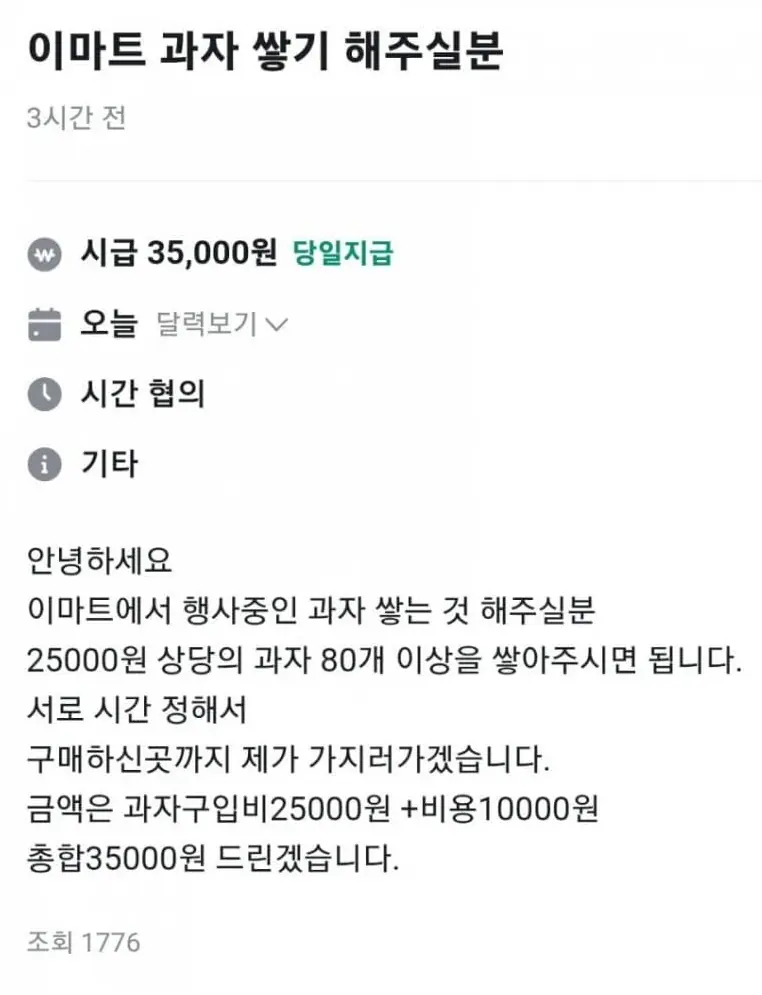Click the 3시간 전 timestamp
Screen dimensions: 762x995
point(77,118)
